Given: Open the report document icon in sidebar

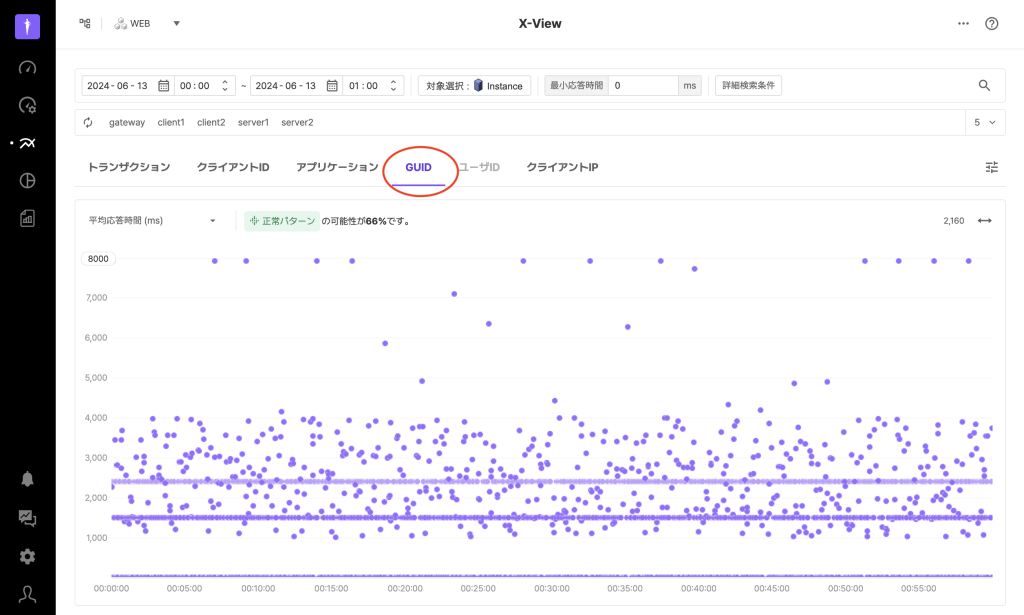Looking at the screenshot, I should 27,218.
